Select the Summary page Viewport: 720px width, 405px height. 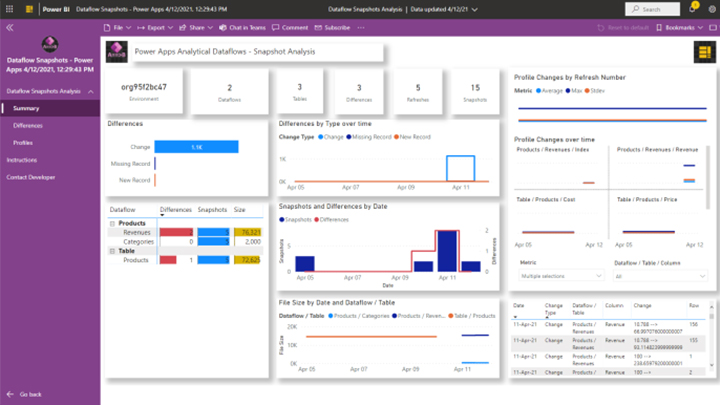pos(50,108)
